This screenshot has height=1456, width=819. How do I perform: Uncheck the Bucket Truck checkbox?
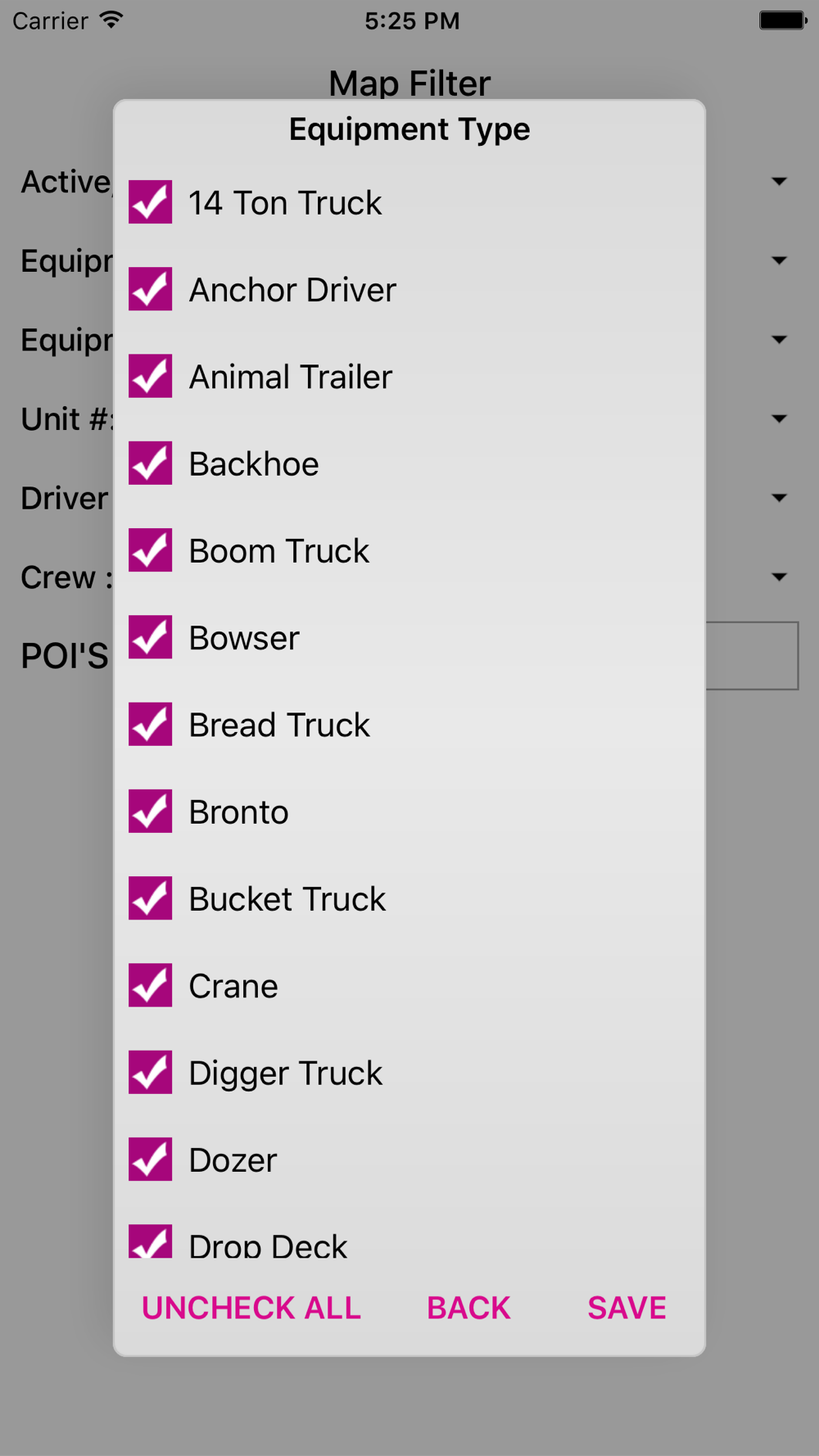pyautogui.click(x=151, y=898)
